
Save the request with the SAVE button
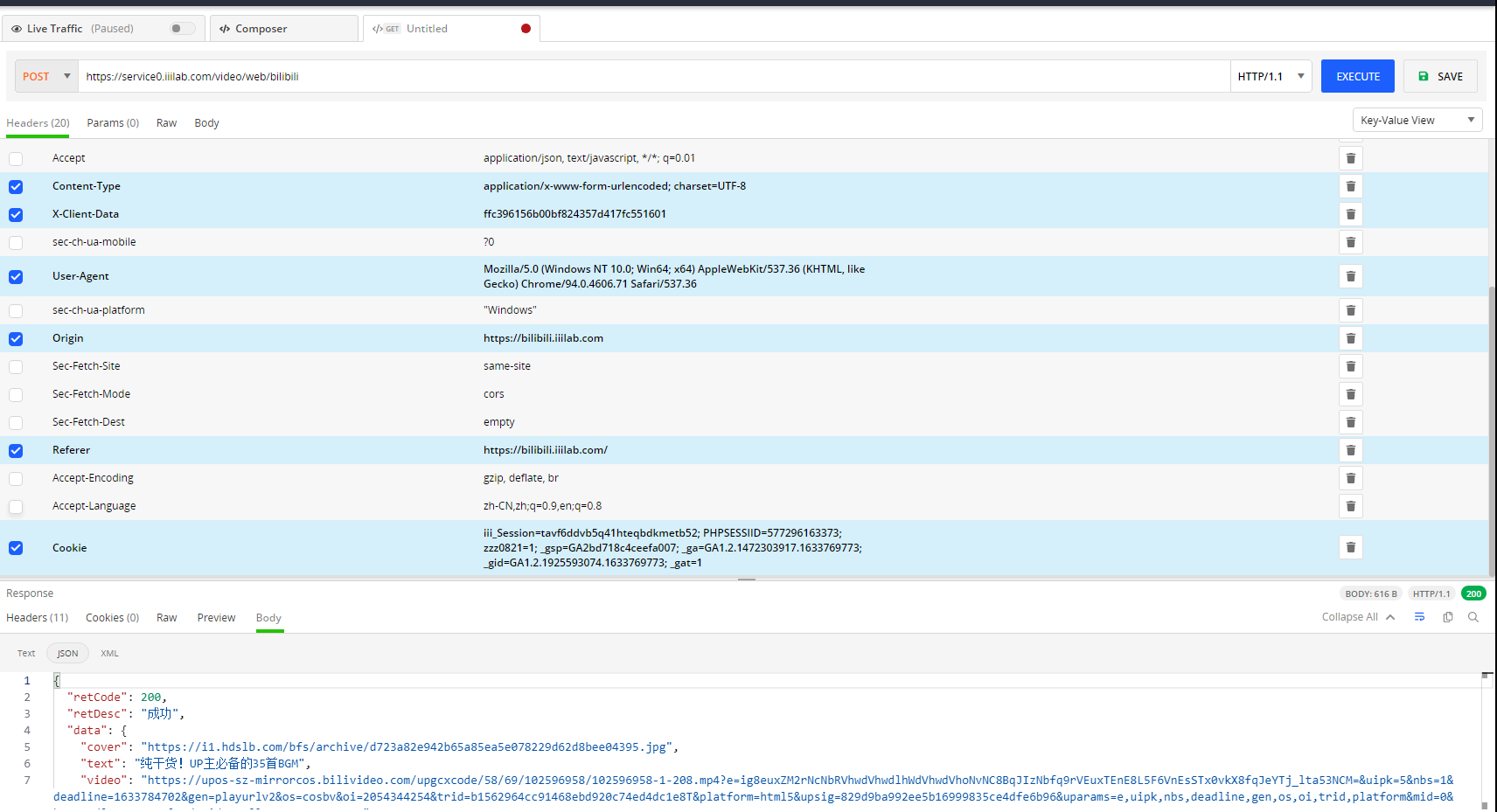[x=1440, y=76]
